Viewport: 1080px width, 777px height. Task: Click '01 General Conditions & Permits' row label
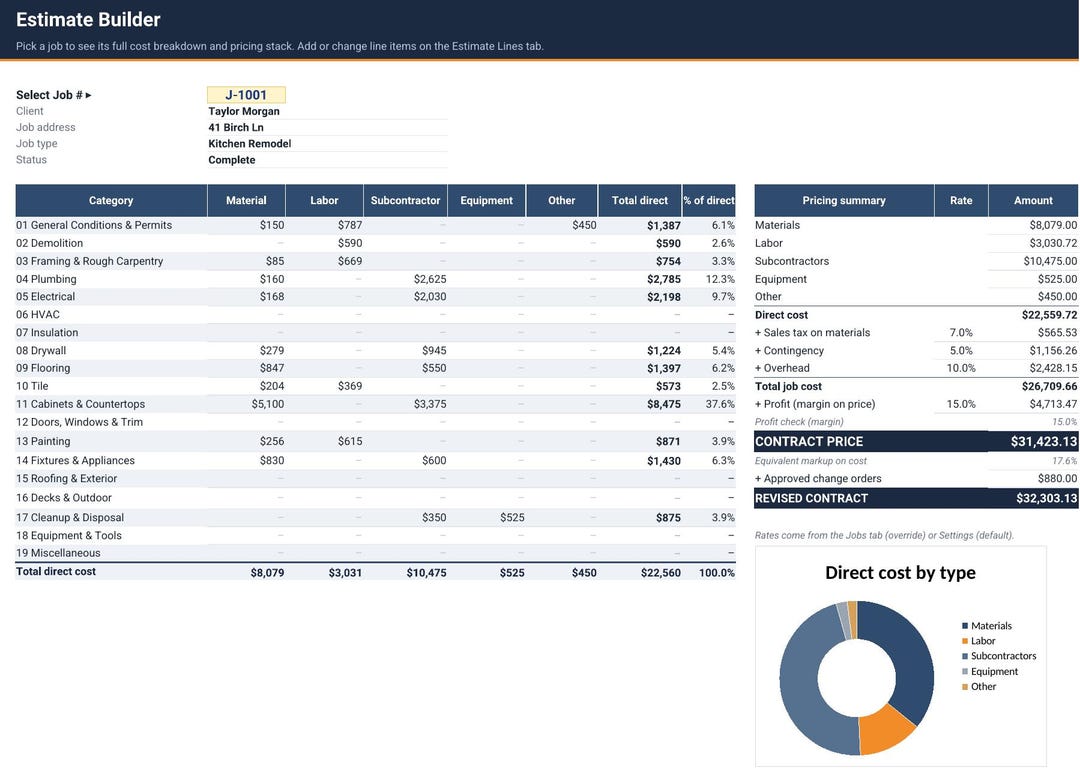(94, 225)
